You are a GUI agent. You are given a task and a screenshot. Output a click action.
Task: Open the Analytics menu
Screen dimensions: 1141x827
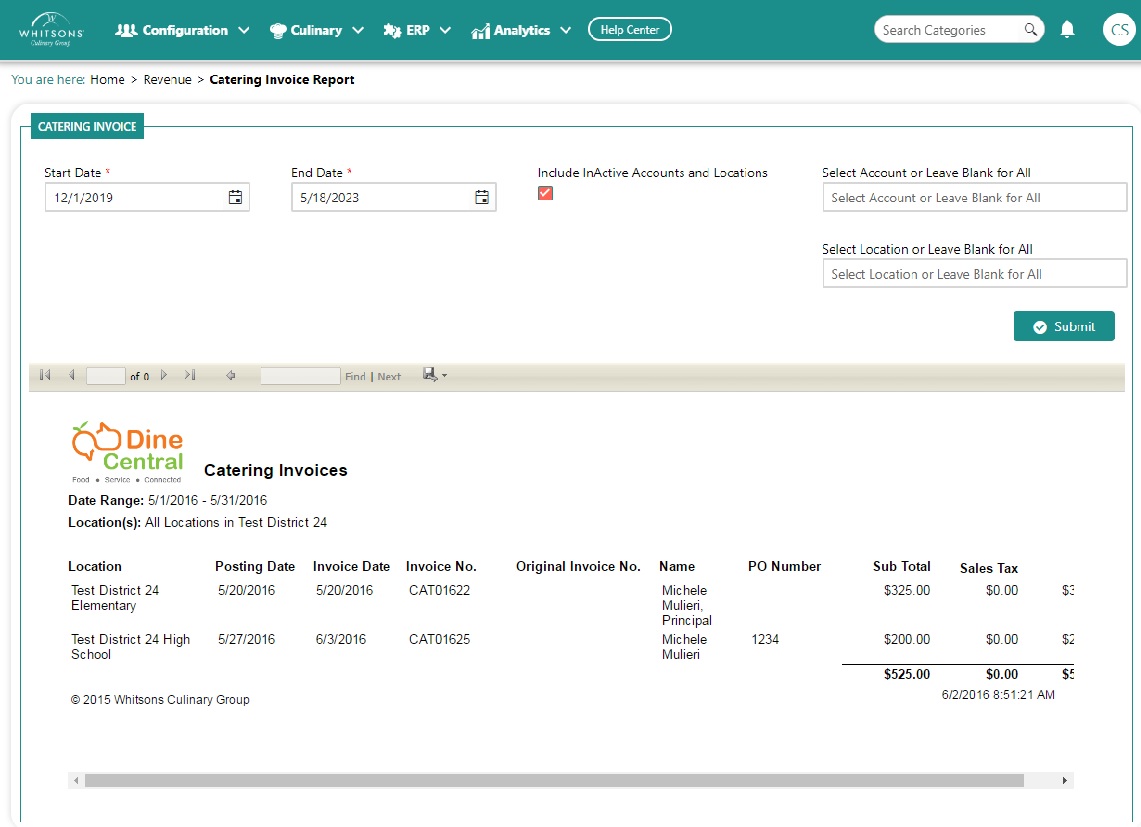[x=521, y=30]
